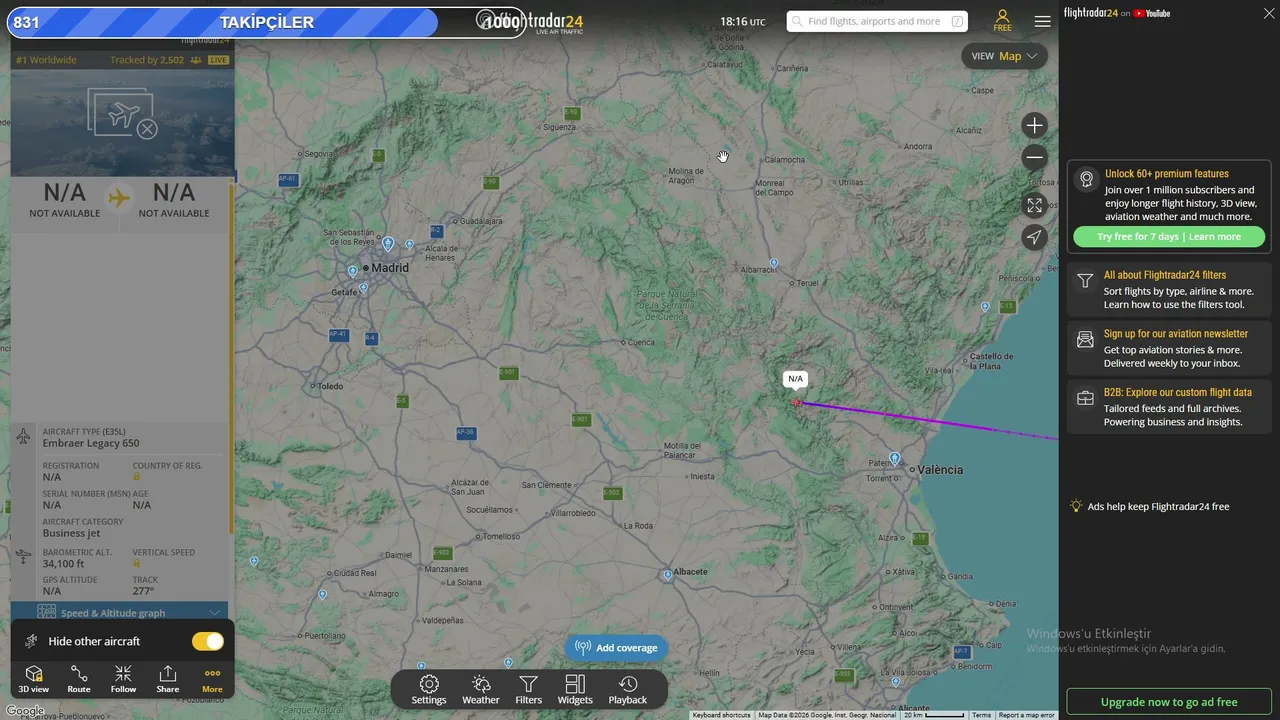Screen dimensions: 1280x720
Task: Click the #1 Worldwide ranking text
Action: (x=46, y=60)
